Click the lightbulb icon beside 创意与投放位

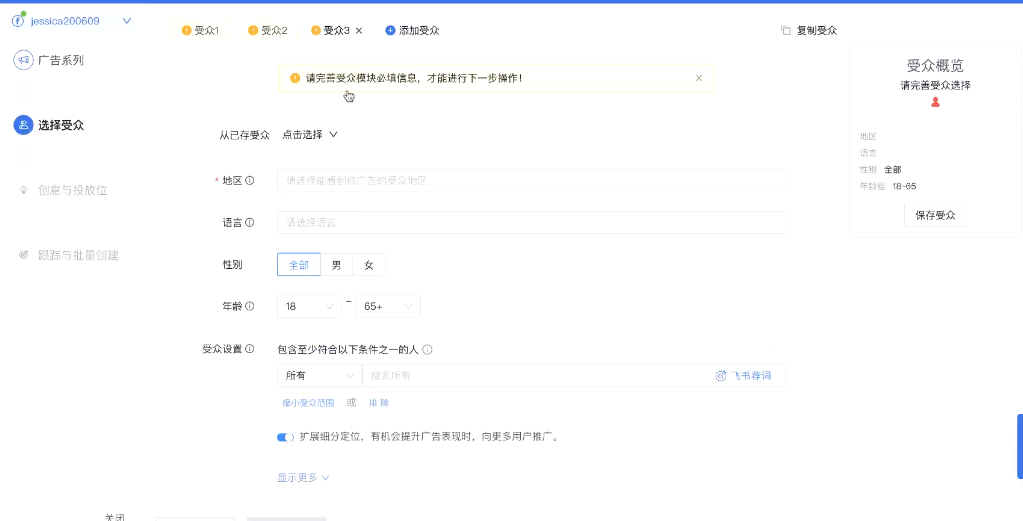24,190
